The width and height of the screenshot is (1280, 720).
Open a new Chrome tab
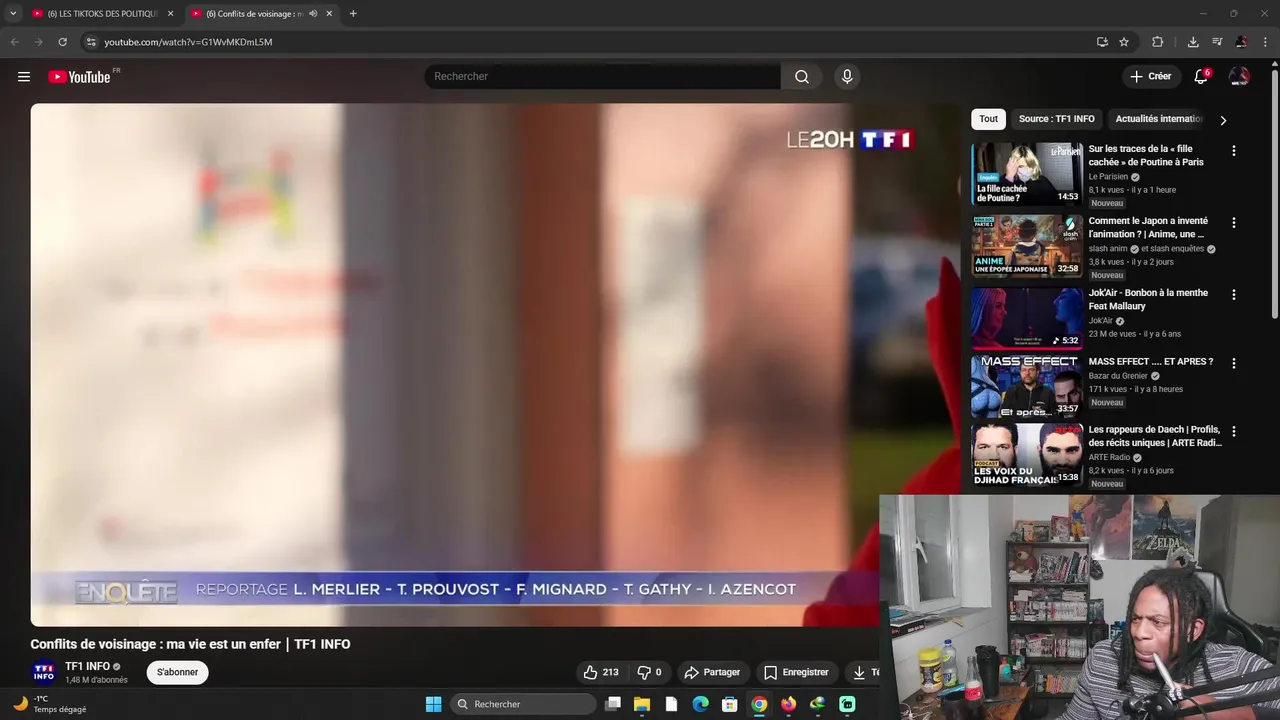tap(353, 14)
